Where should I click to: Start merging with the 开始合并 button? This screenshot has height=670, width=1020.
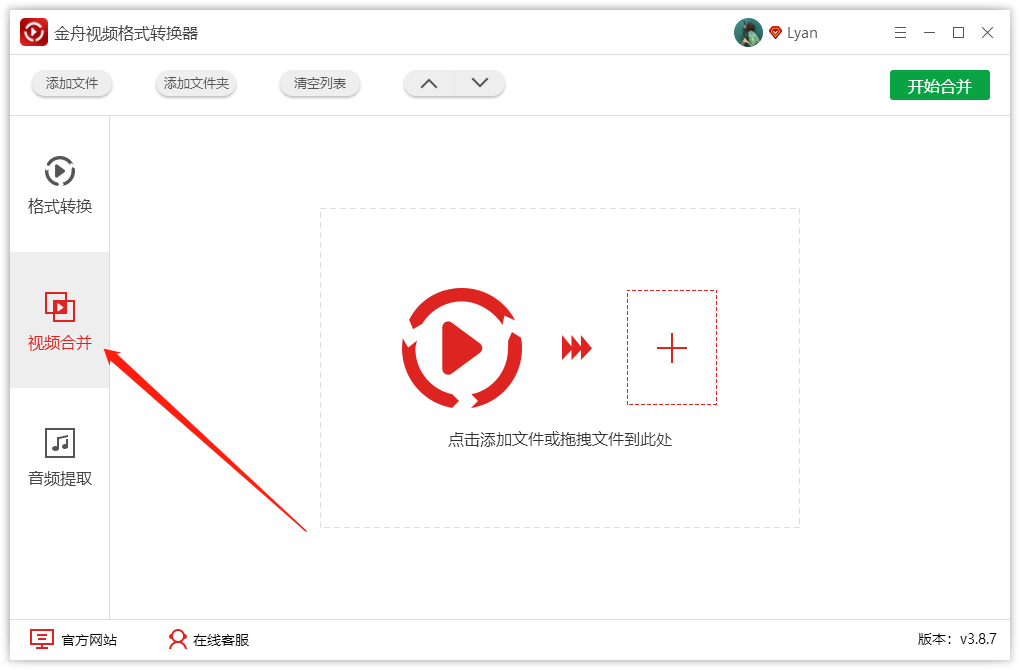point(939,85)
